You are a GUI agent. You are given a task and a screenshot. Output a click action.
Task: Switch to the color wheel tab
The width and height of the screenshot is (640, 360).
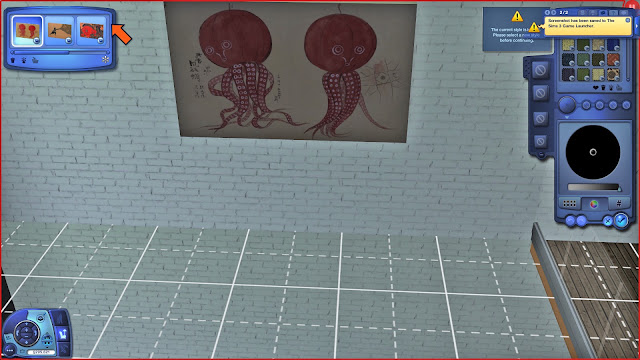pos(594,204)
